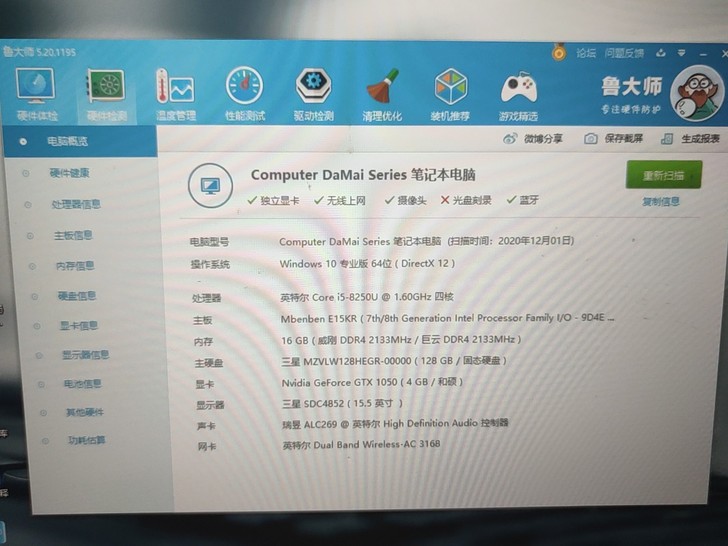
Task: Open 游戏精选 game selection
Action: click(x=519, y=94)
